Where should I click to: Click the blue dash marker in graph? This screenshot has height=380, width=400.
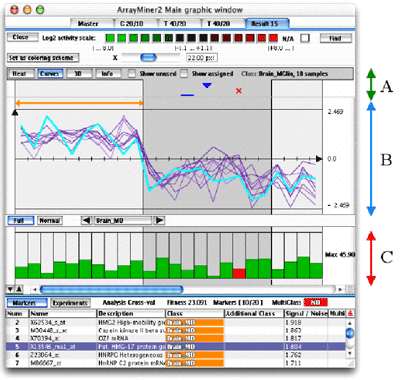187,95
